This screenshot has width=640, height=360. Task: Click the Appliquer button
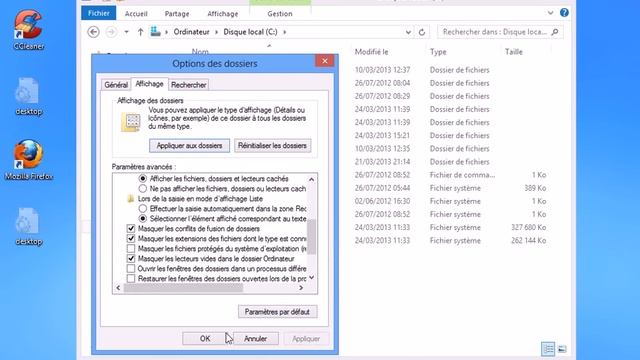click(306, 339)
